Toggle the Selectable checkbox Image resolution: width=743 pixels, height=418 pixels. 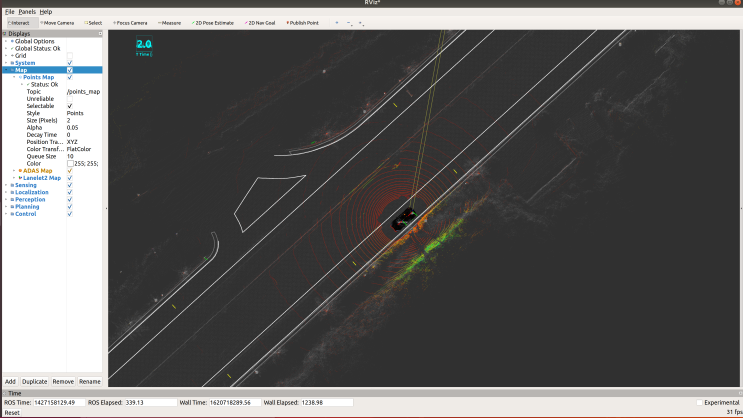click(x=70, y=106)
